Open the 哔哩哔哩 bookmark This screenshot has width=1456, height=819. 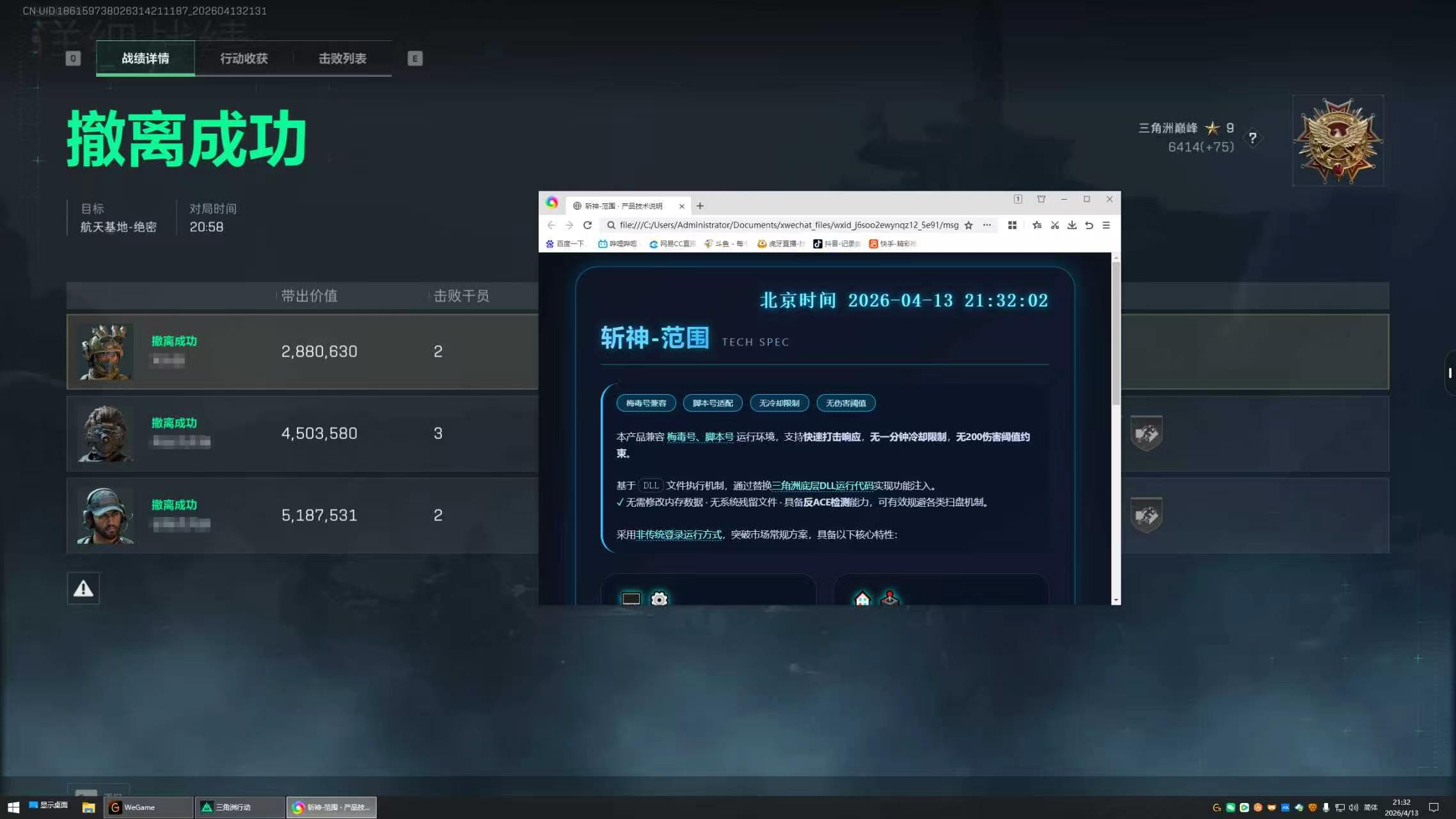point(617,244)
